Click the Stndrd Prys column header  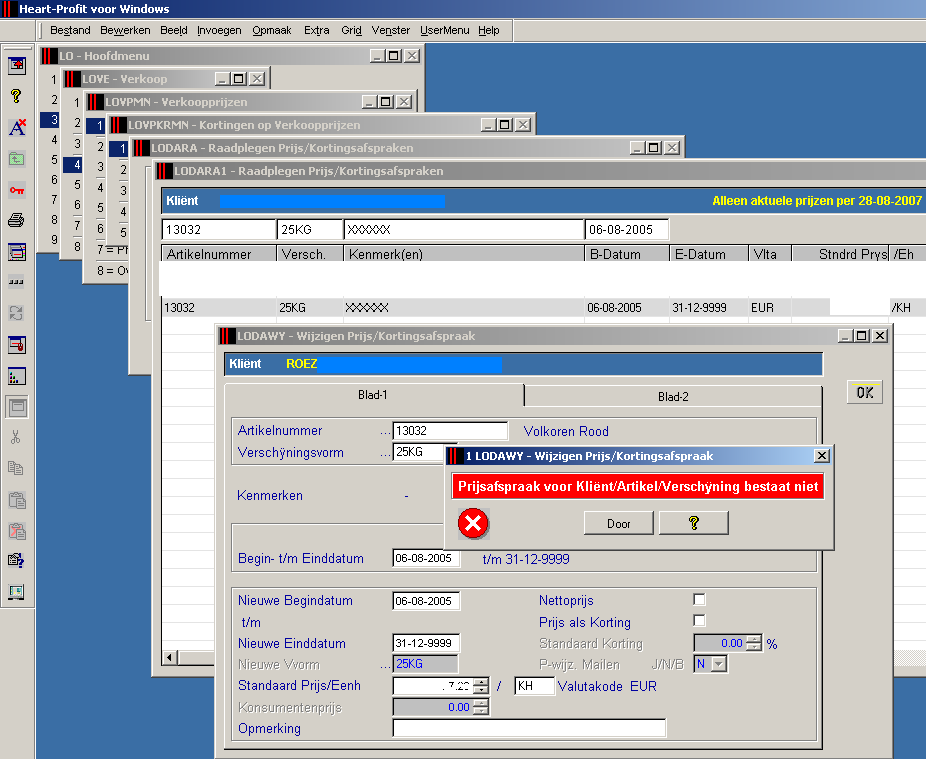(x=840, y=254)
